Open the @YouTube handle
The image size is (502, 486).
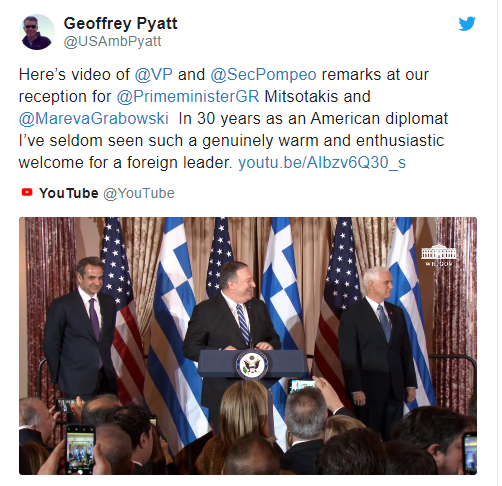(139, 193)
